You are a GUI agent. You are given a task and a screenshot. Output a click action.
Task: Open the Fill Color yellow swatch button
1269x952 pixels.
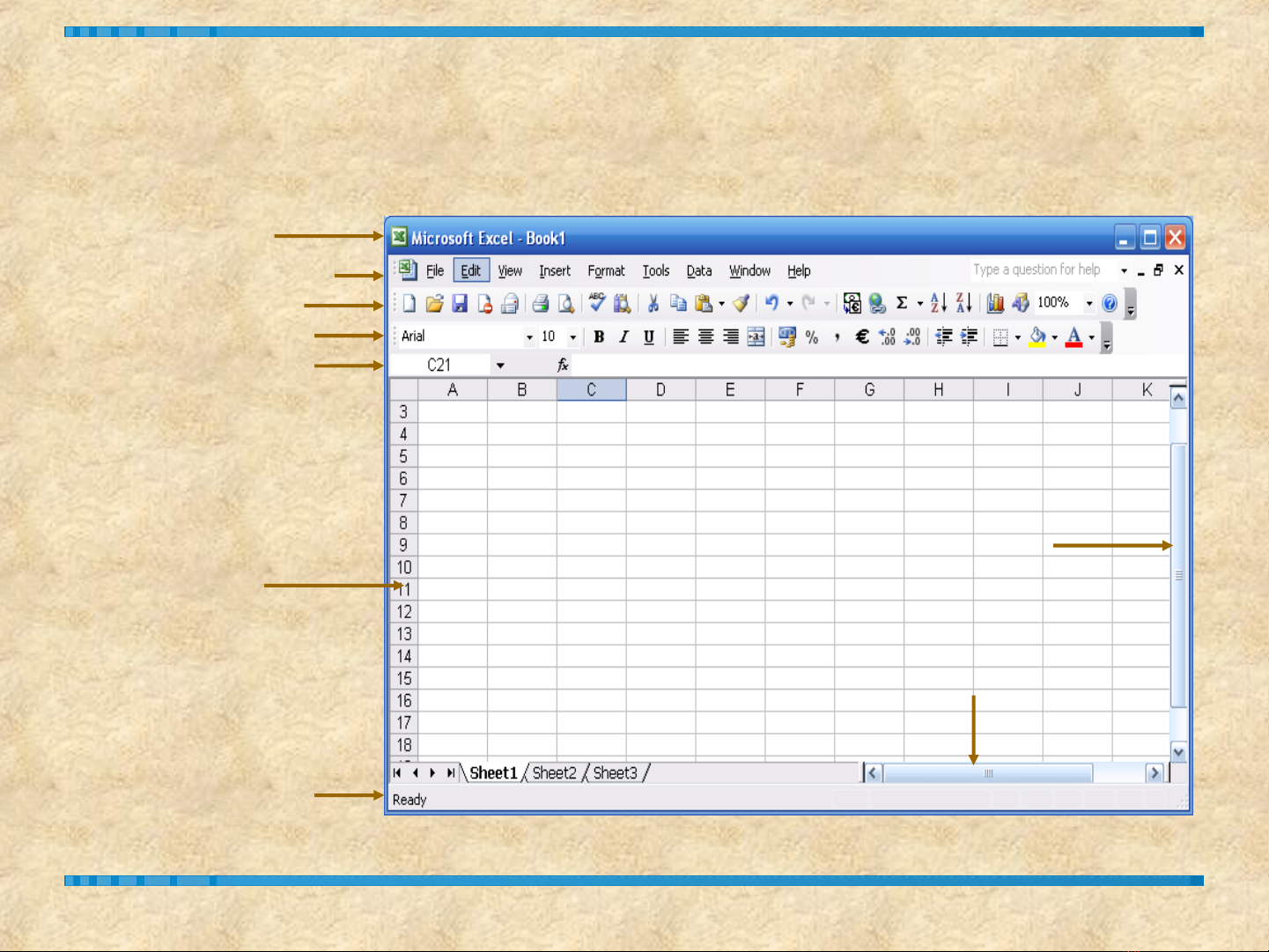(x=1037, y=336)
